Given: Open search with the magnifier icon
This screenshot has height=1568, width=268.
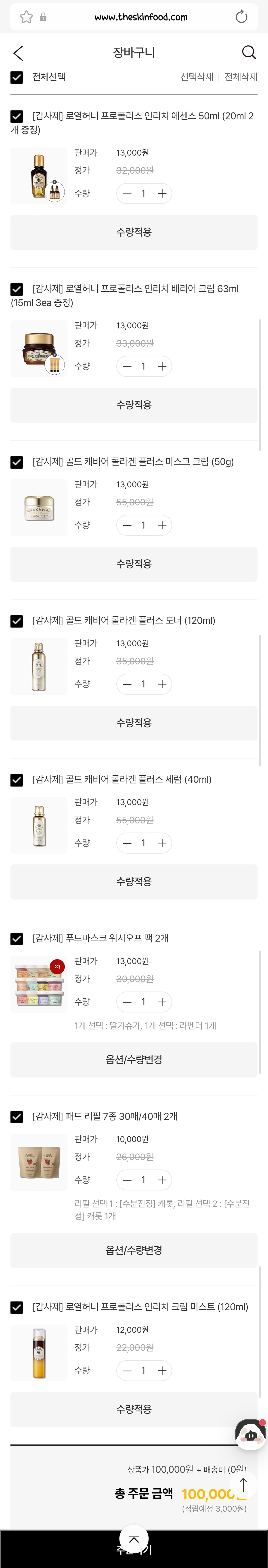Looking at the screenshot, I should click(x=249, y=52).
